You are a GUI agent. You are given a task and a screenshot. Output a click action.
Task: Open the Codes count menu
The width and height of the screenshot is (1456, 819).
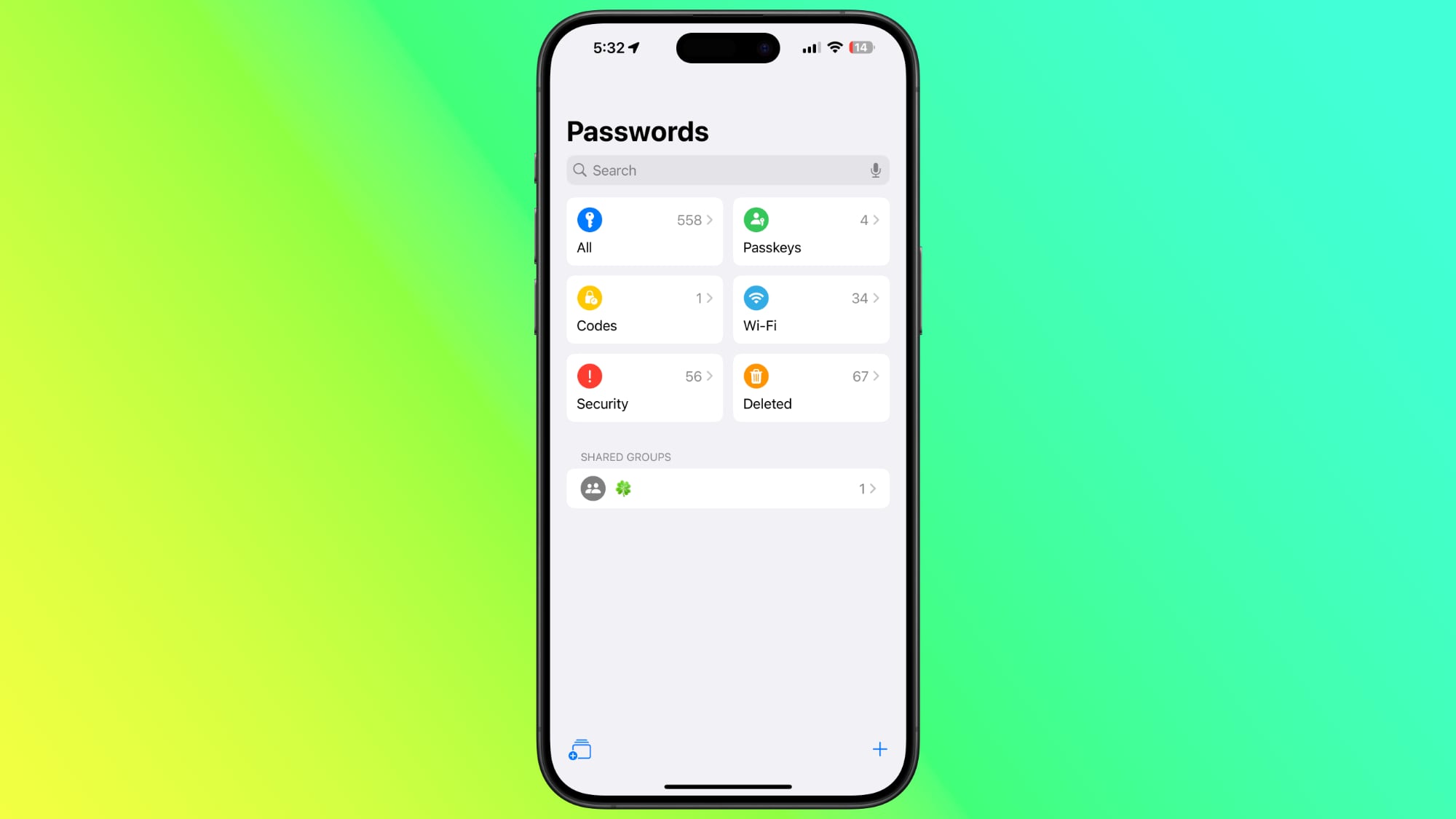644,309
